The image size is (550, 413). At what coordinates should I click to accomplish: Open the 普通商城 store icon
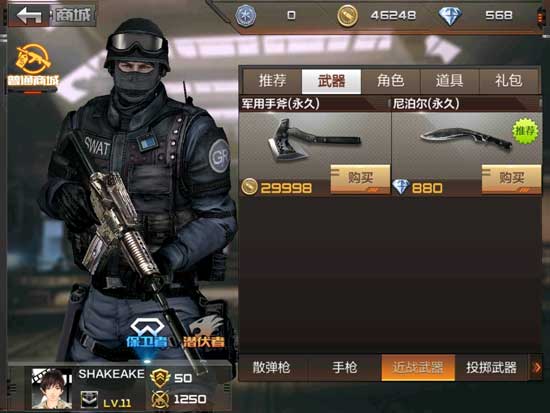[x=33, y=67]
